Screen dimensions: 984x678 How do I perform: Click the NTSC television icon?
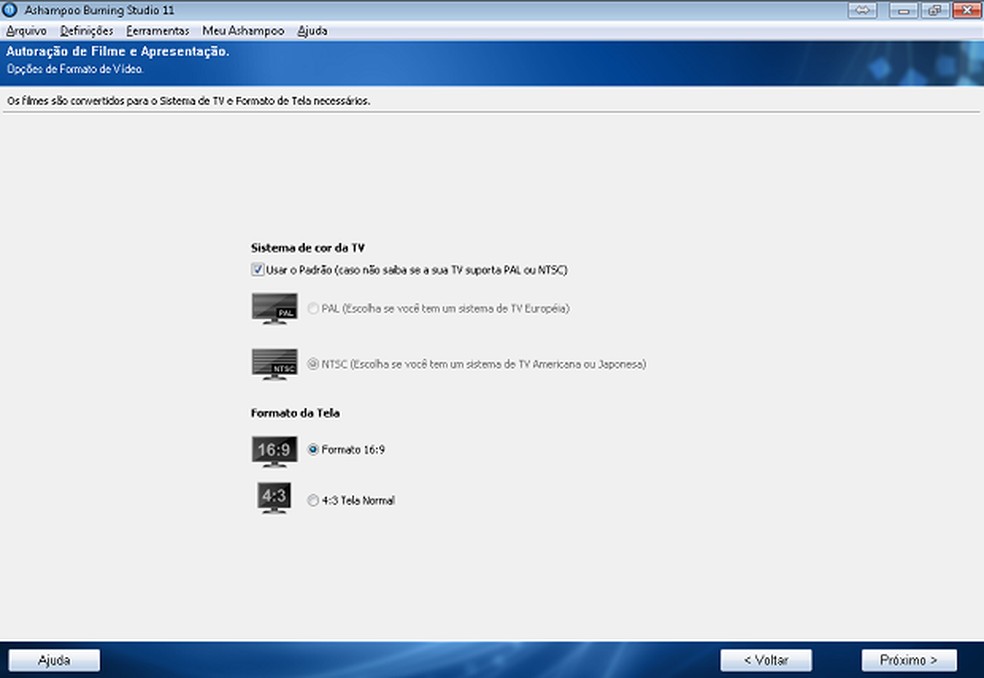coord(275,364)
